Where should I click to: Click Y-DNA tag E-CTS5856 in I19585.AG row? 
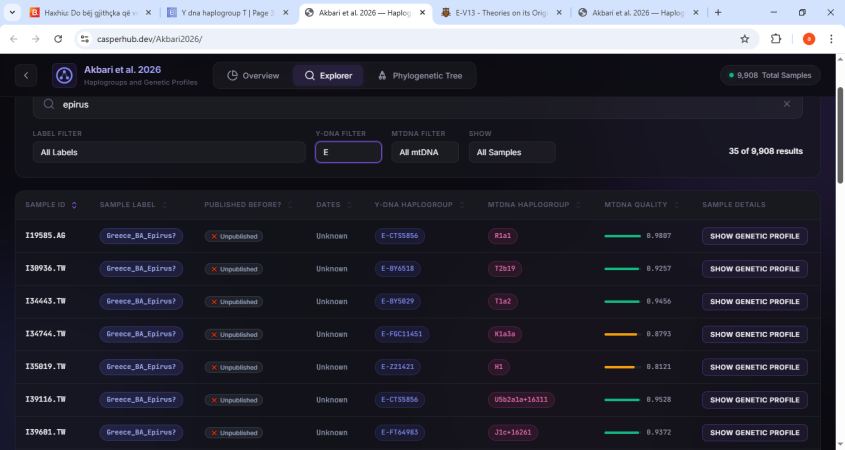[x=399, y=236]
